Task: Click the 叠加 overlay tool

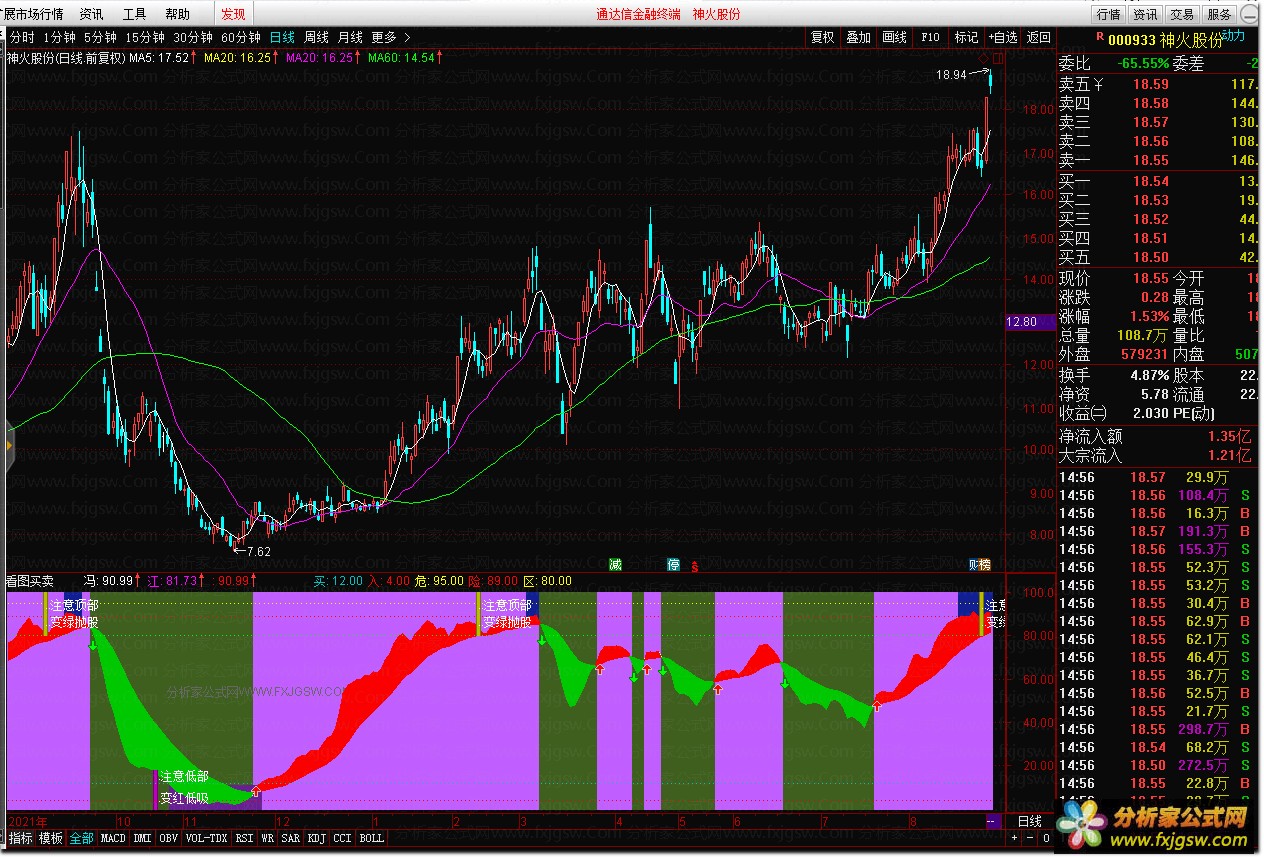Action: (858, 37)
